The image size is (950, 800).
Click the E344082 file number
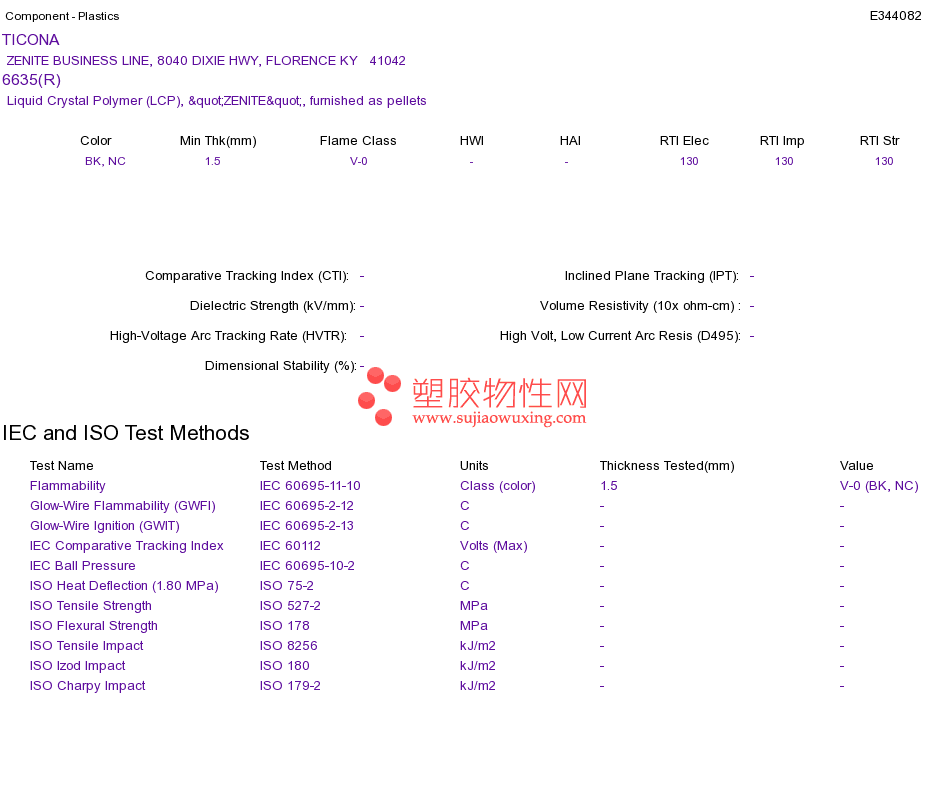point(895,16)
